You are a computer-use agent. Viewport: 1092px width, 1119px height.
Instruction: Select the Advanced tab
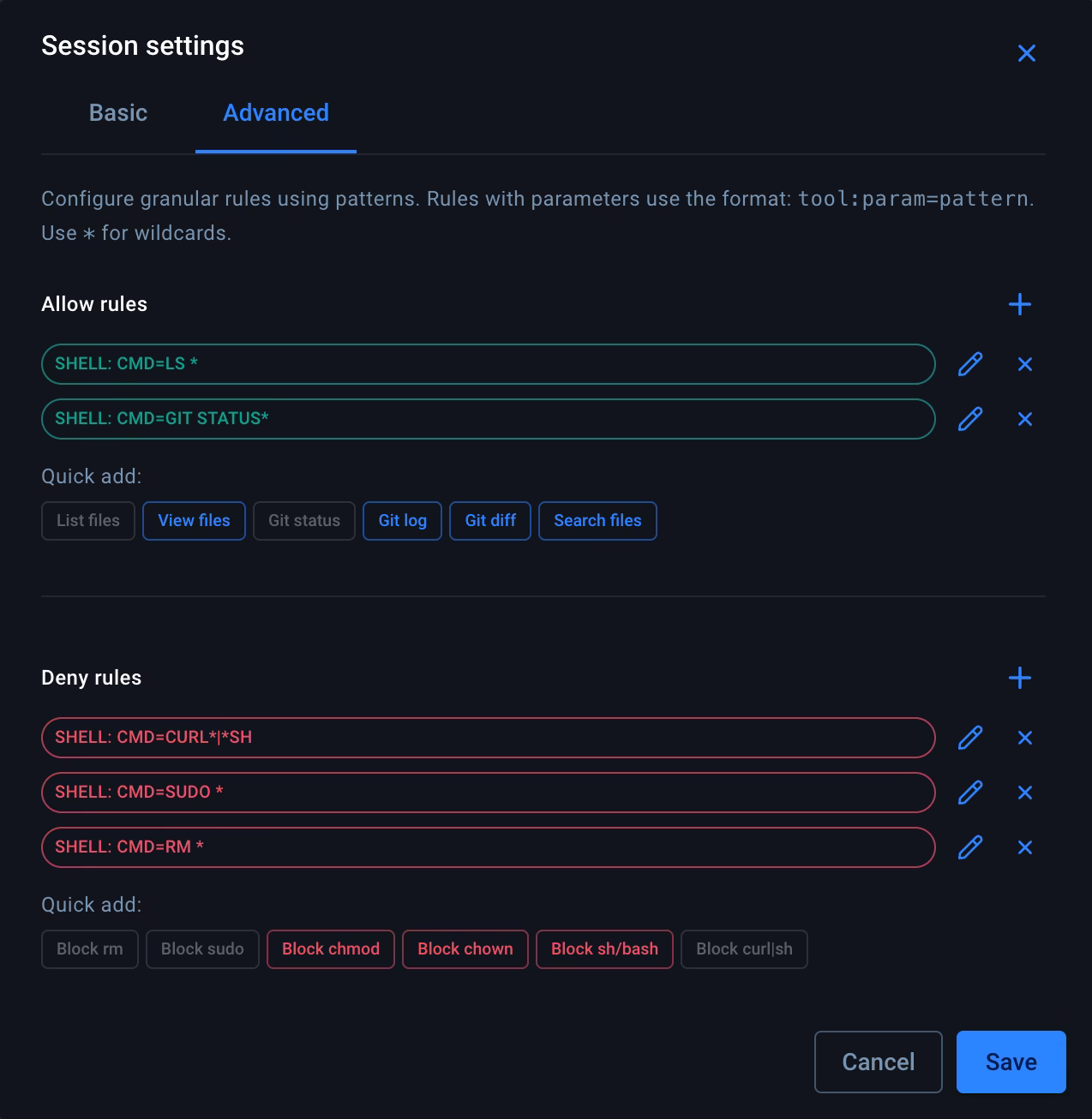275,112
